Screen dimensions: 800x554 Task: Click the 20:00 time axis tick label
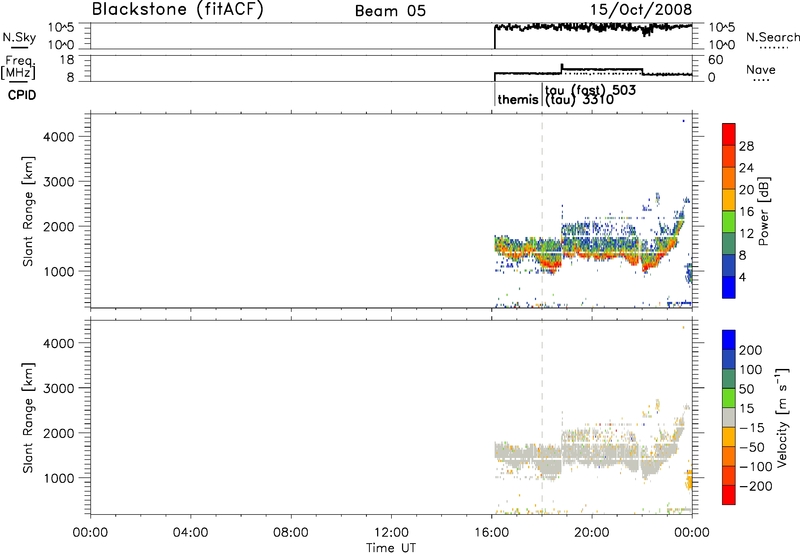[591, 533]
